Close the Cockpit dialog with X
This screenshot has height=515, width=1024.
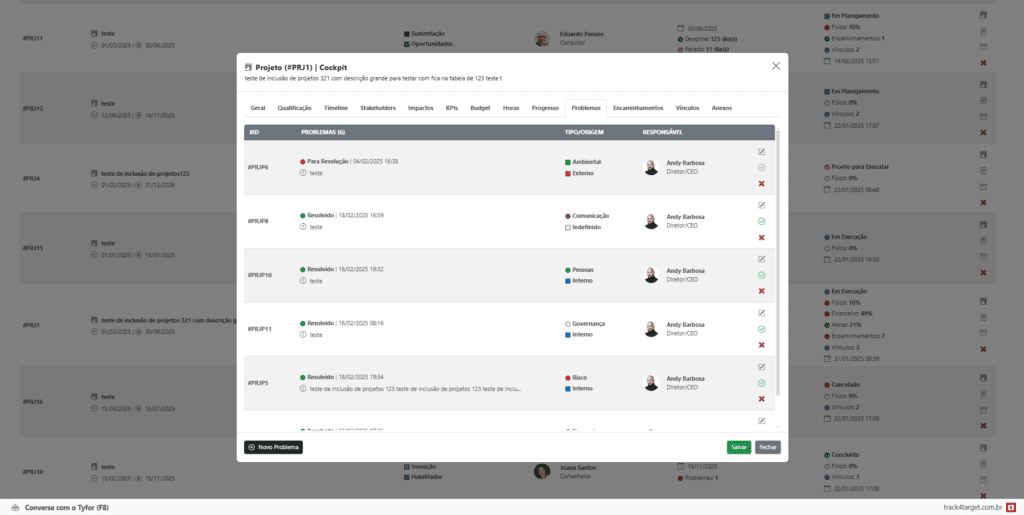pos(776,66)
